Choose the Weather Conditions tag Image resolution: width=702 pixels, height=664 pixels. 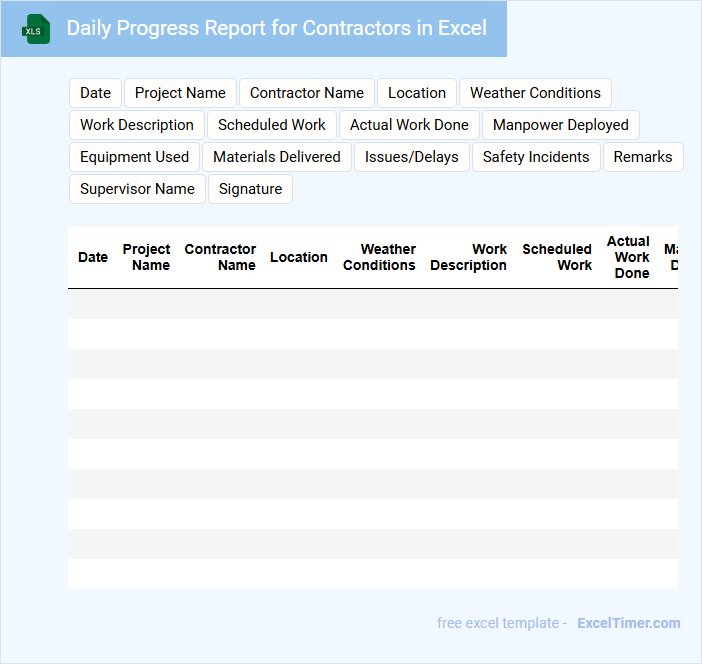click(535, 93)
